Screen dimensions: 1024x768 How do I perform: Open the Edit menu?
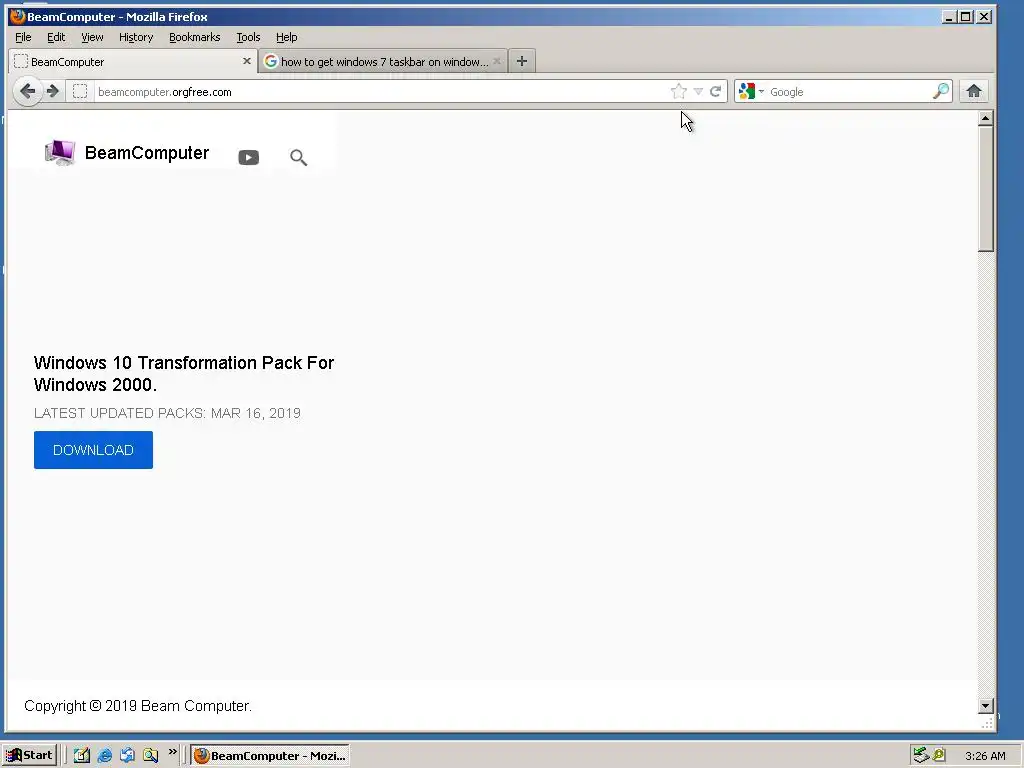coord(56,37)
